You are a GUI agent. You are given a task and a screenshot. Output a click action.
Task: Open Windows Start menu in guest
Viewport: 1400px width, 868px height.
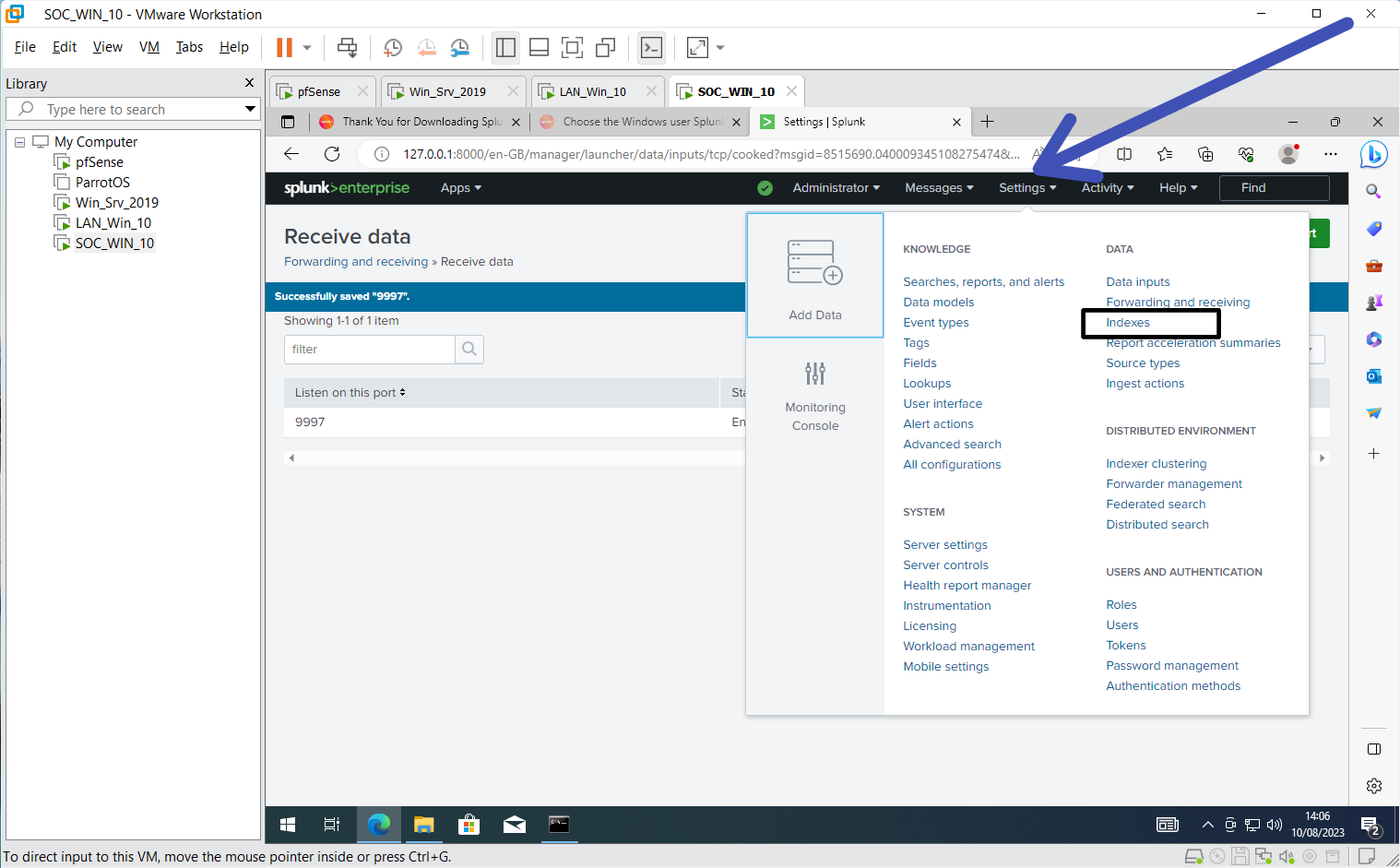click(288, 825)
